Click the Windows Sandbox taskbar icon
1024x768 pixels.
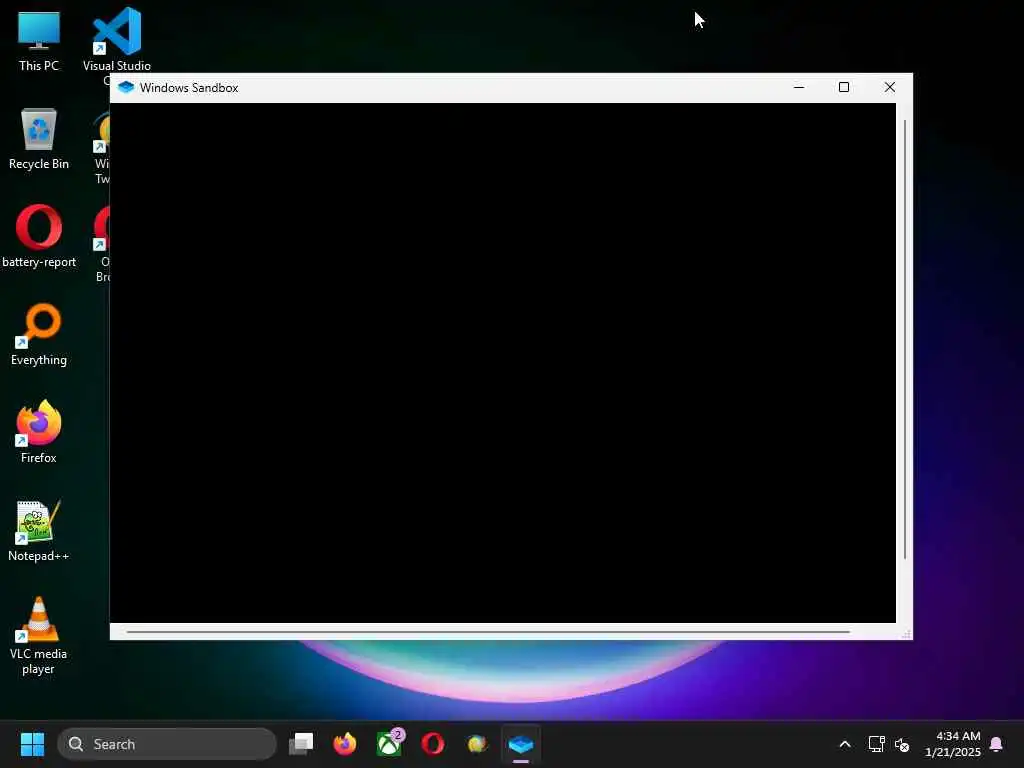521,744
